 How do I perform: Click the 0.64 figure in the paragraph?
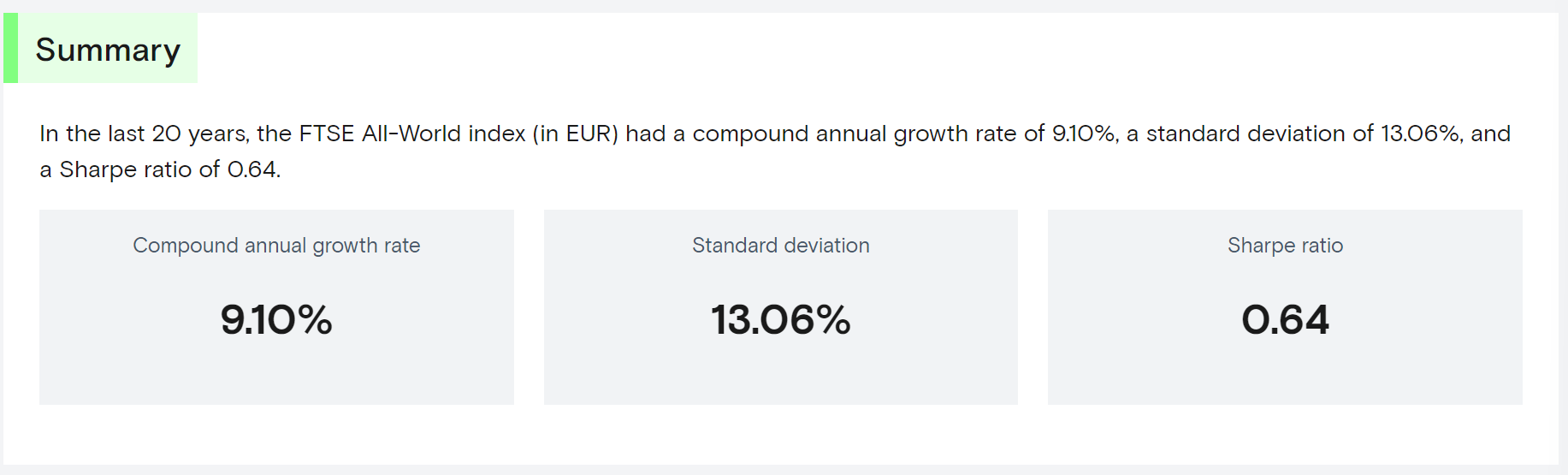coord(253,169)
